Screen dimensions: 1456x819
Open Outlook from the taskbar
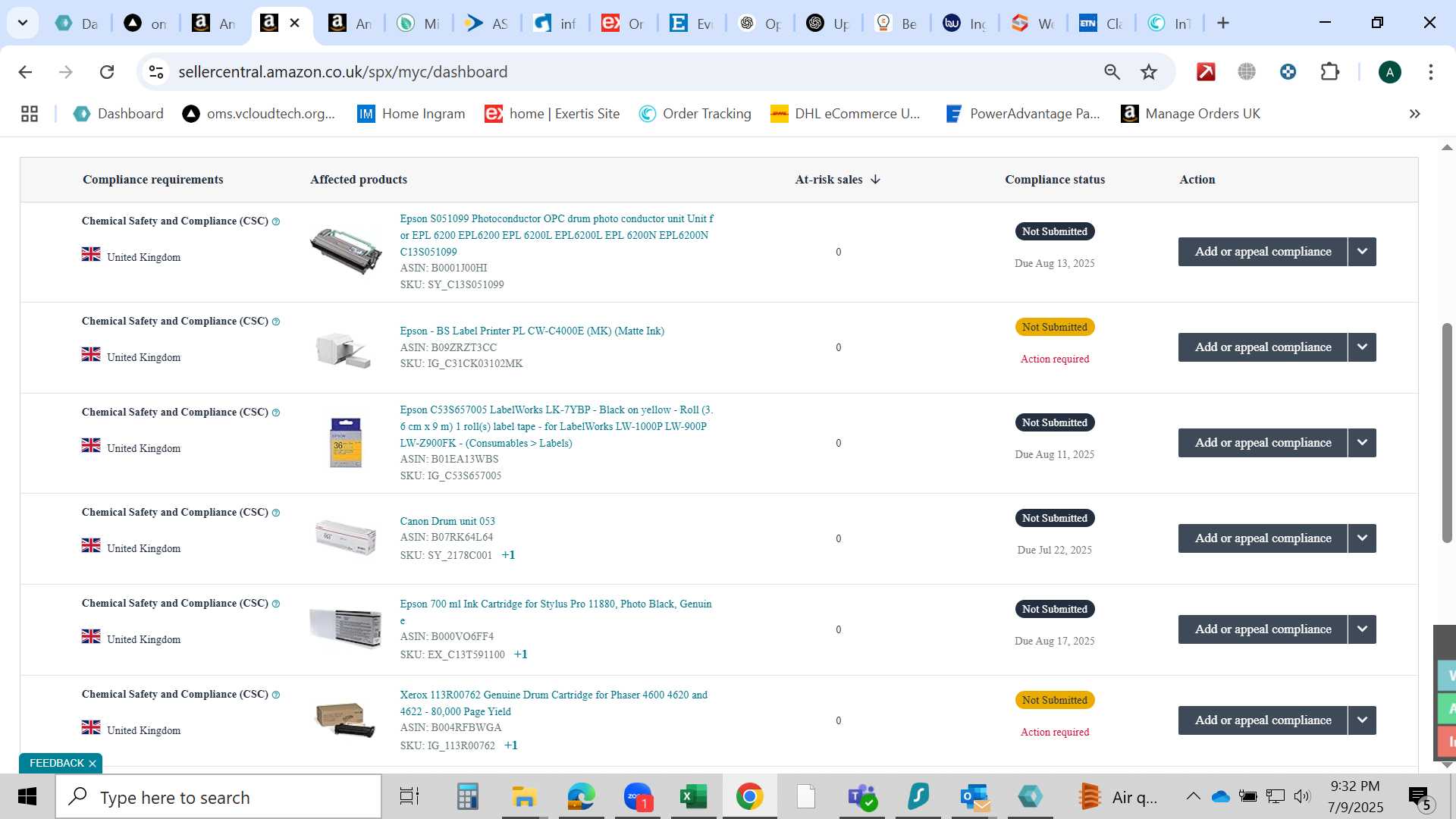[x=974, y=796]
